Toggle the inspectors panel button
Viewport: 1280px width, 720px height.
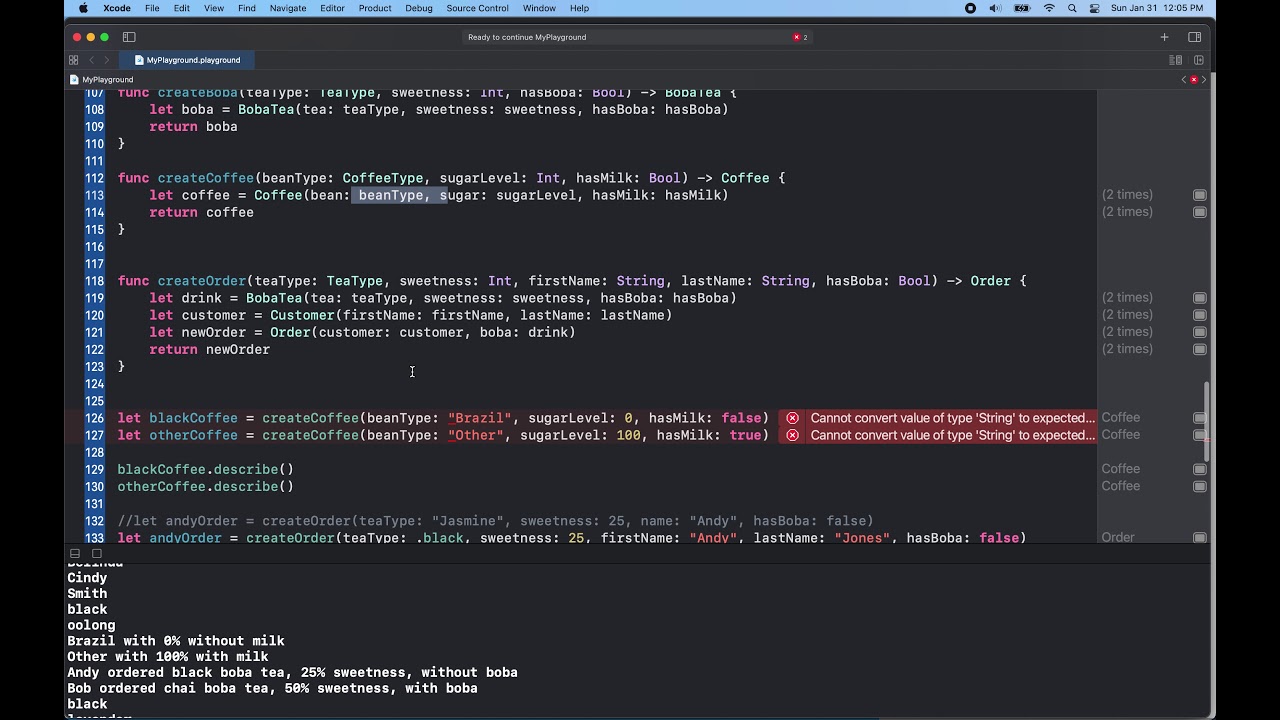[1194, 37]
